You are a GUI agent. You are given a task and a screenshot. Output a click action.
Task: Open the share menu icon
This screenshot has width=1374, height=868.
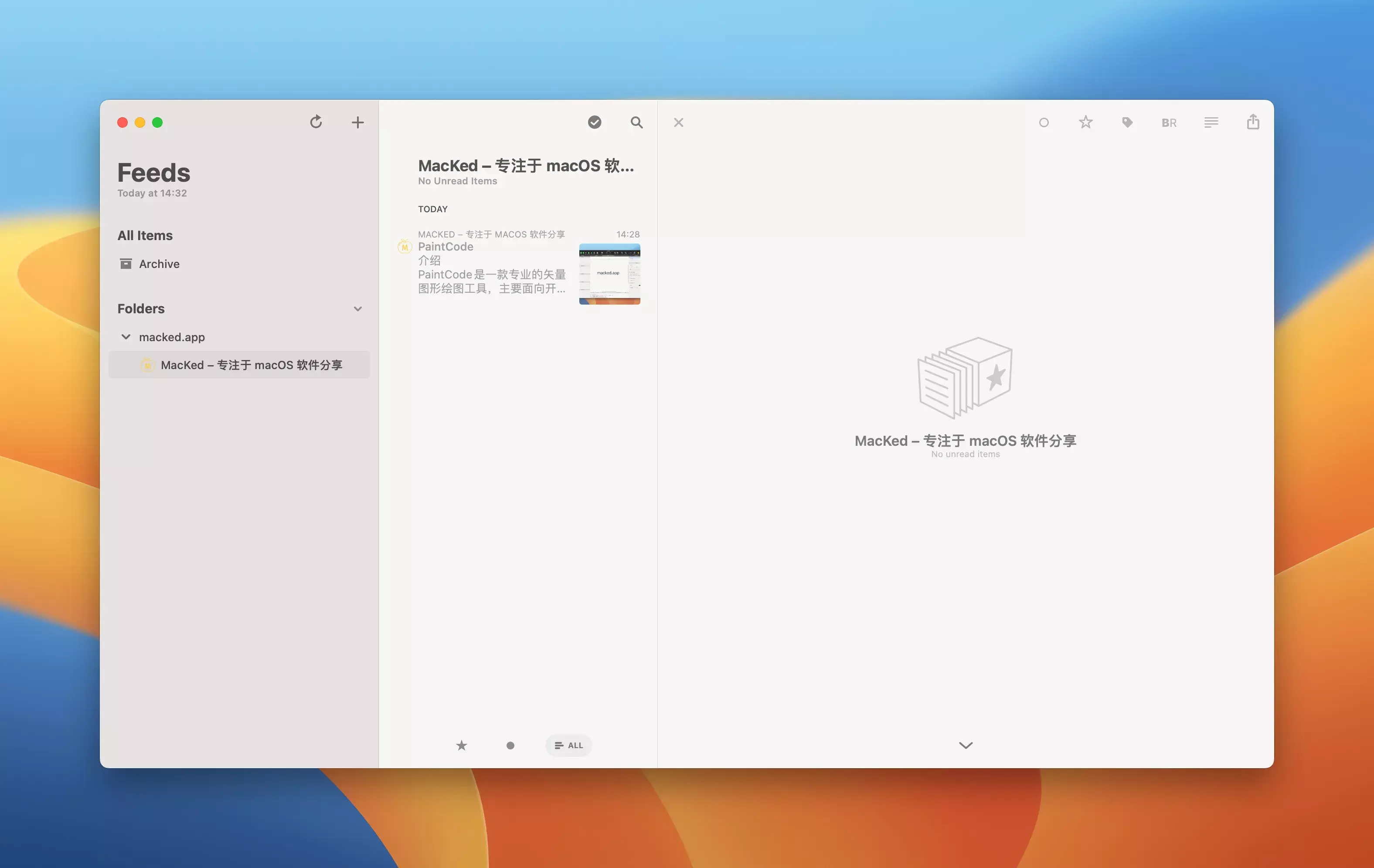pos(1252,122)
